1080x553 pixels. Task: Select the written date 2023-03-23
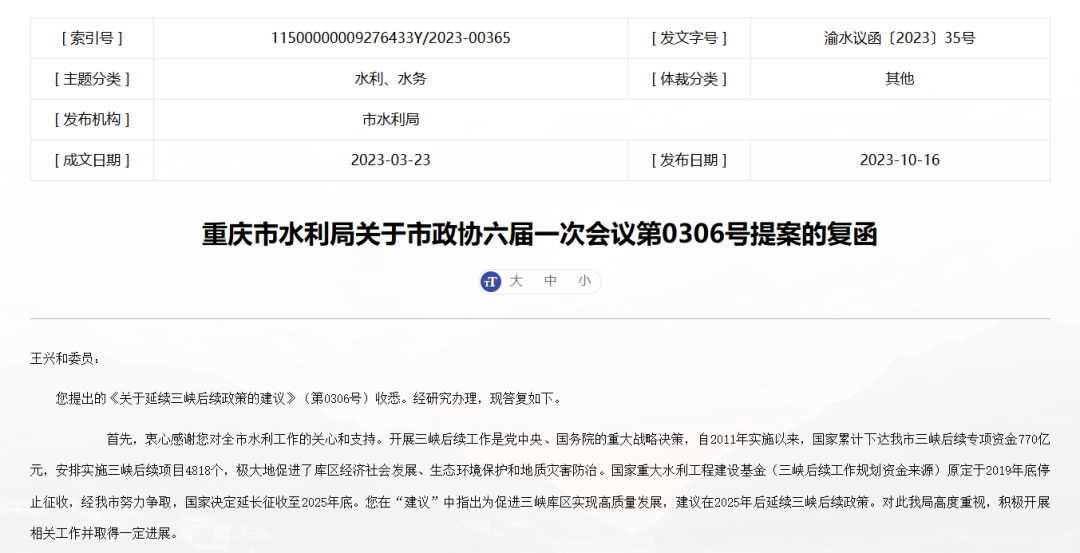point(390,160)
